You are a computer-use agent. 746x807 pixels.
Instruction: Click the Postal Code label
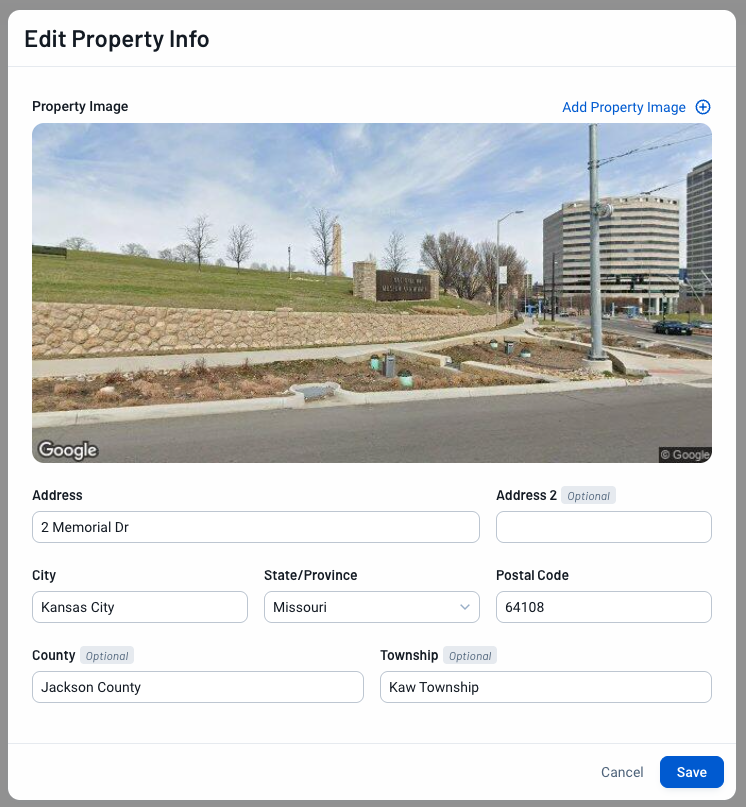[532, 575]
